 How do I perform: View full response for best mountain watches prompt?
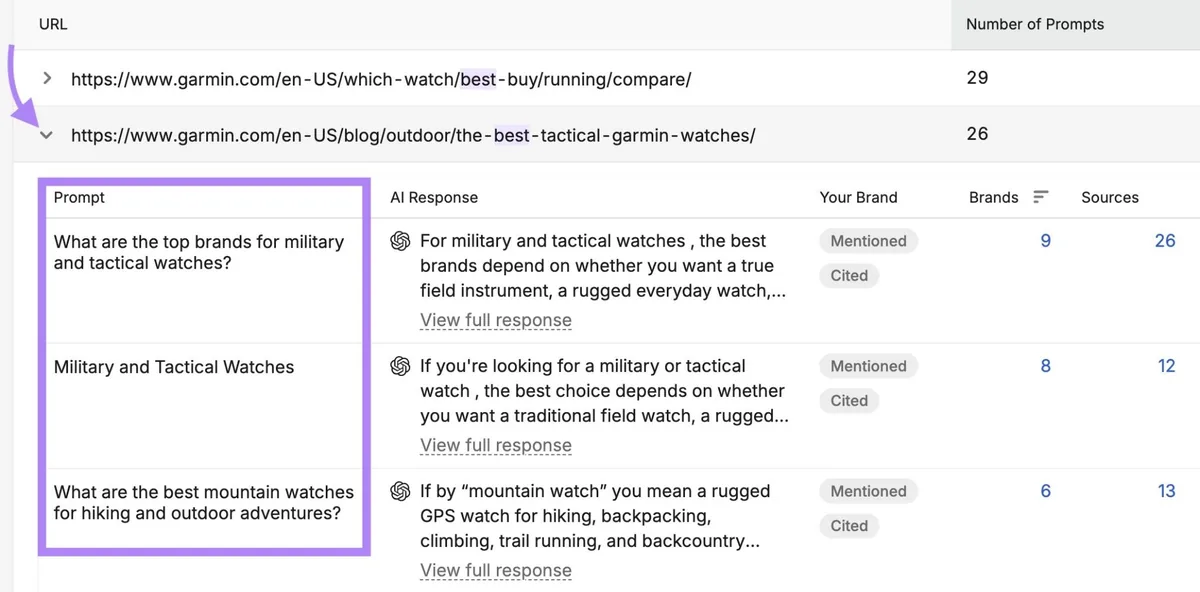[496, 570]
